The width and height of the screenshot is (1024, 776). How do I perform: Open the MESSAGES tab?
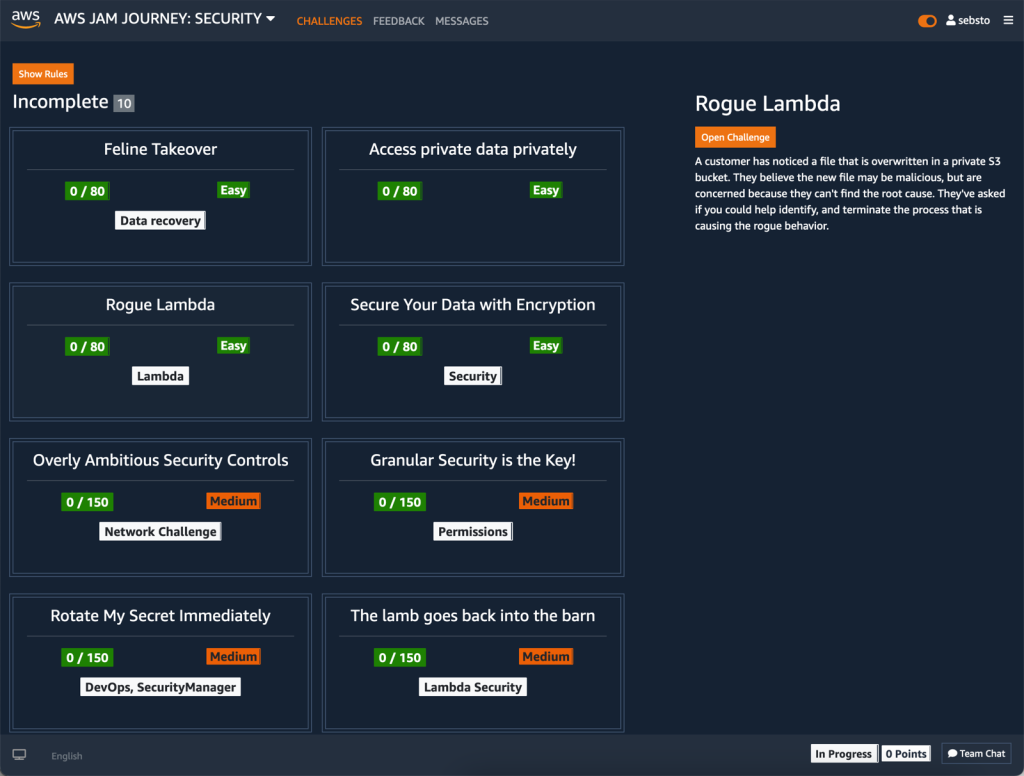coord(461,20)
